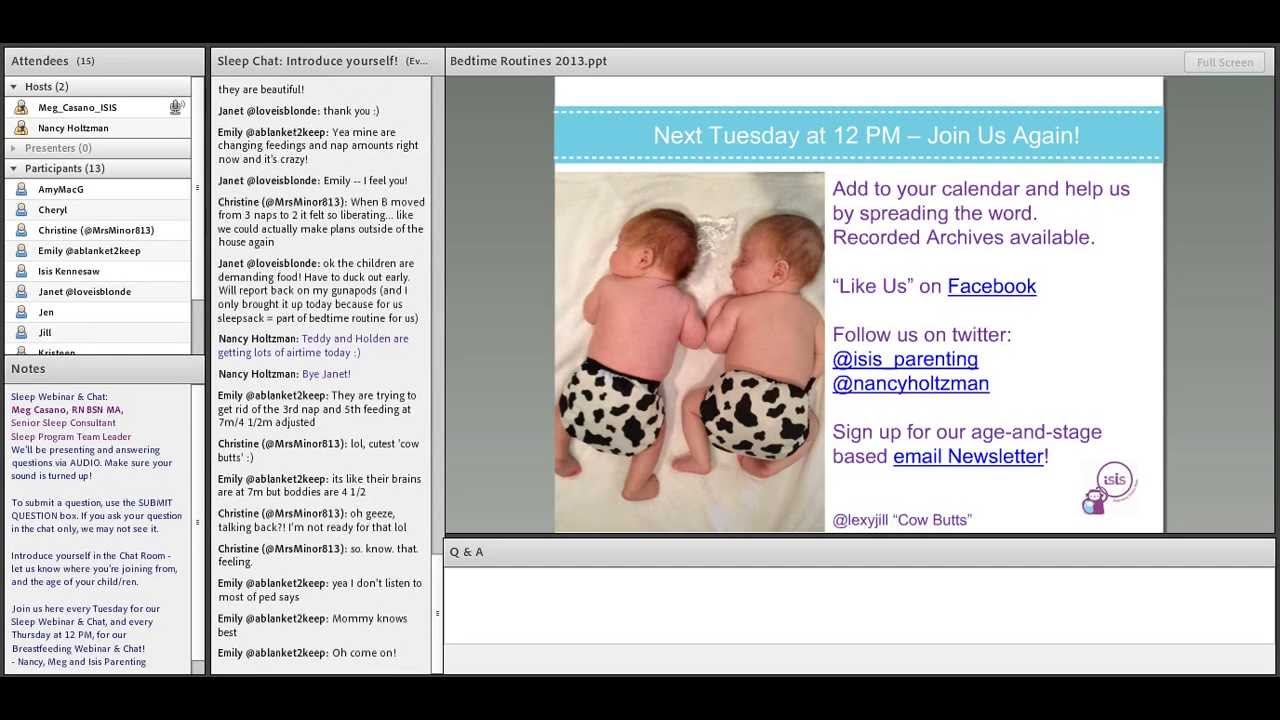Select the participant icon next to Jen
Screen dimensions: 1280x720
click(21, 312)
